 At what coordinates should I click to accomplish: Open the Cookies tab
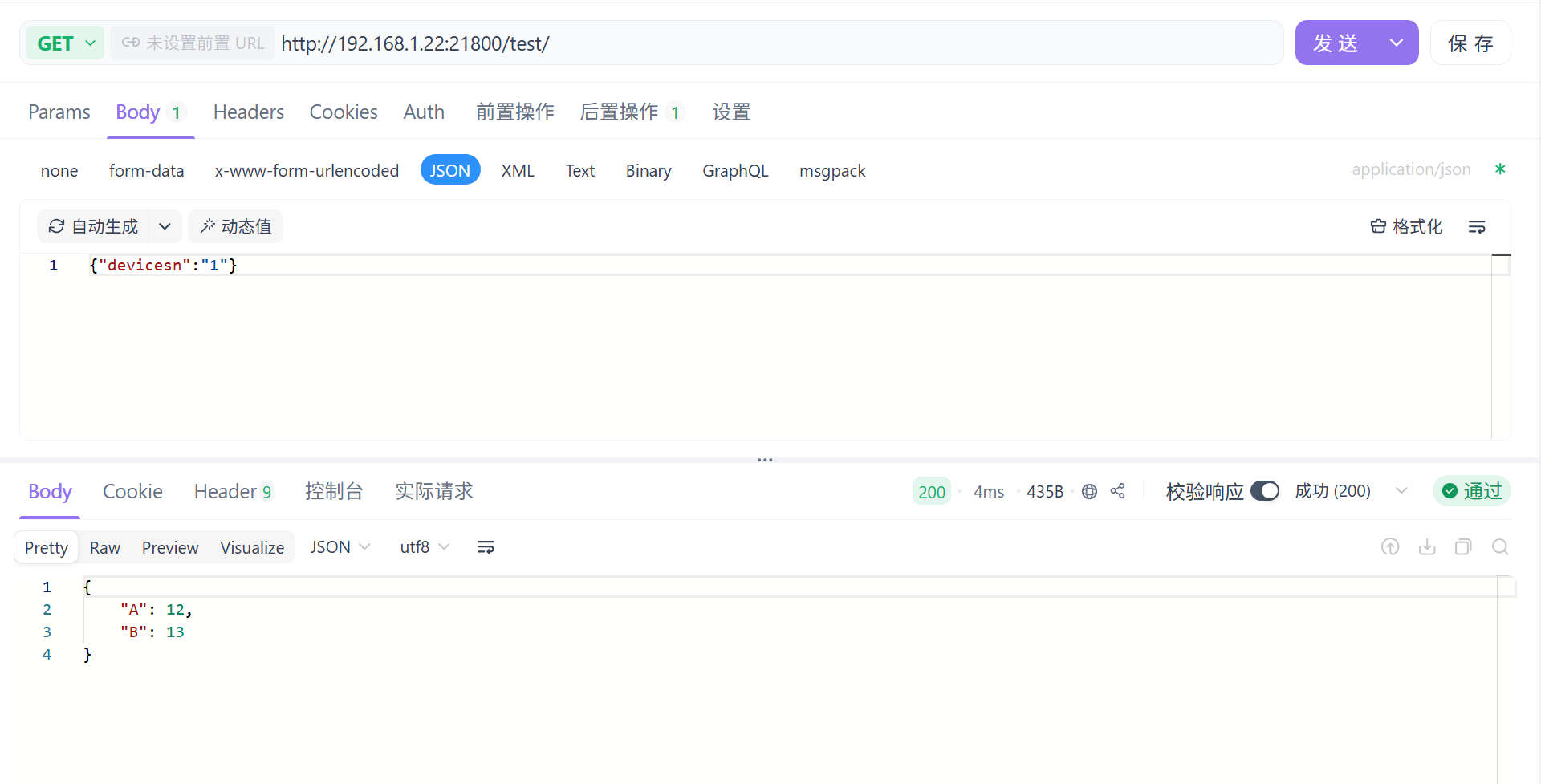click(344, 112)
